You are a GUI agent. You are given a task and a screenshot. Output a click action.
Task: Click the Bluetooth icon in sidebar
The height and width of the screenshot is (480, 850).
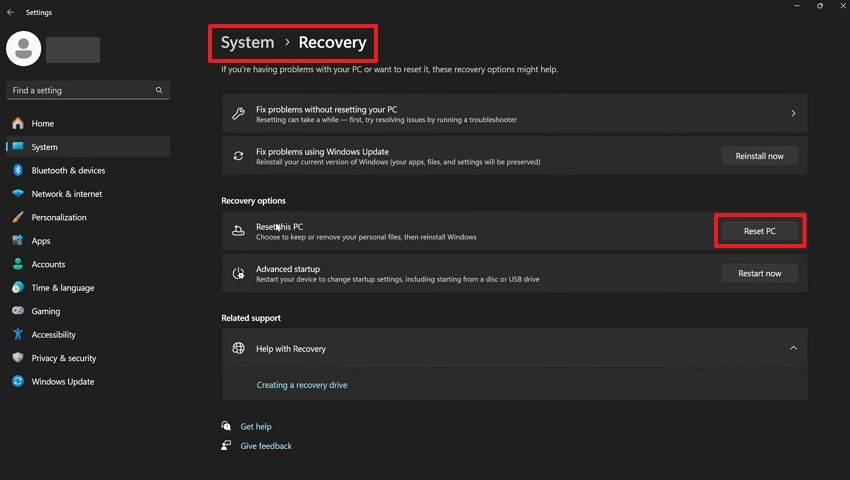[18, 170]
